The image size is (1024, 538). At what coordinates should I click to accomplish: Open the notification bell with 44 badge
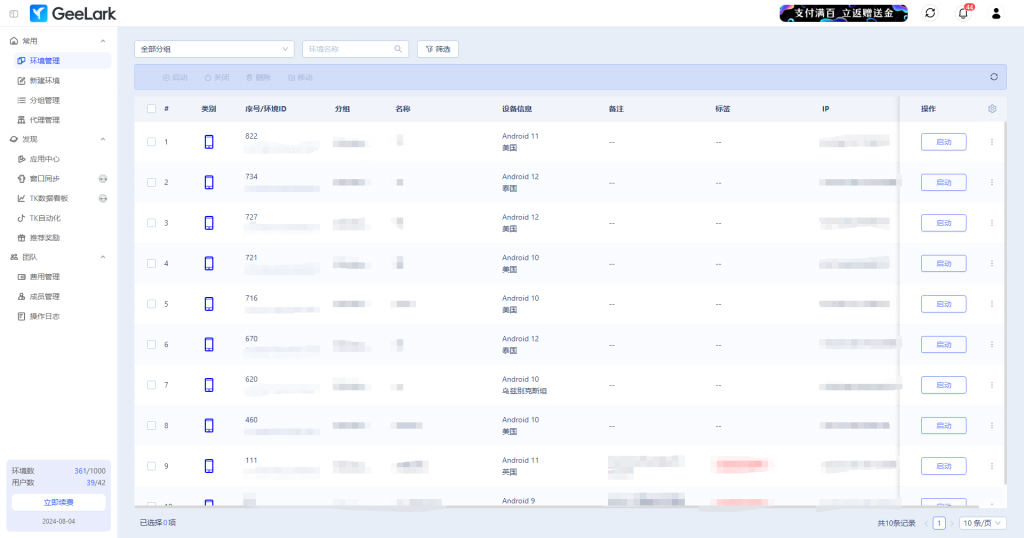(x=963, y=13)
